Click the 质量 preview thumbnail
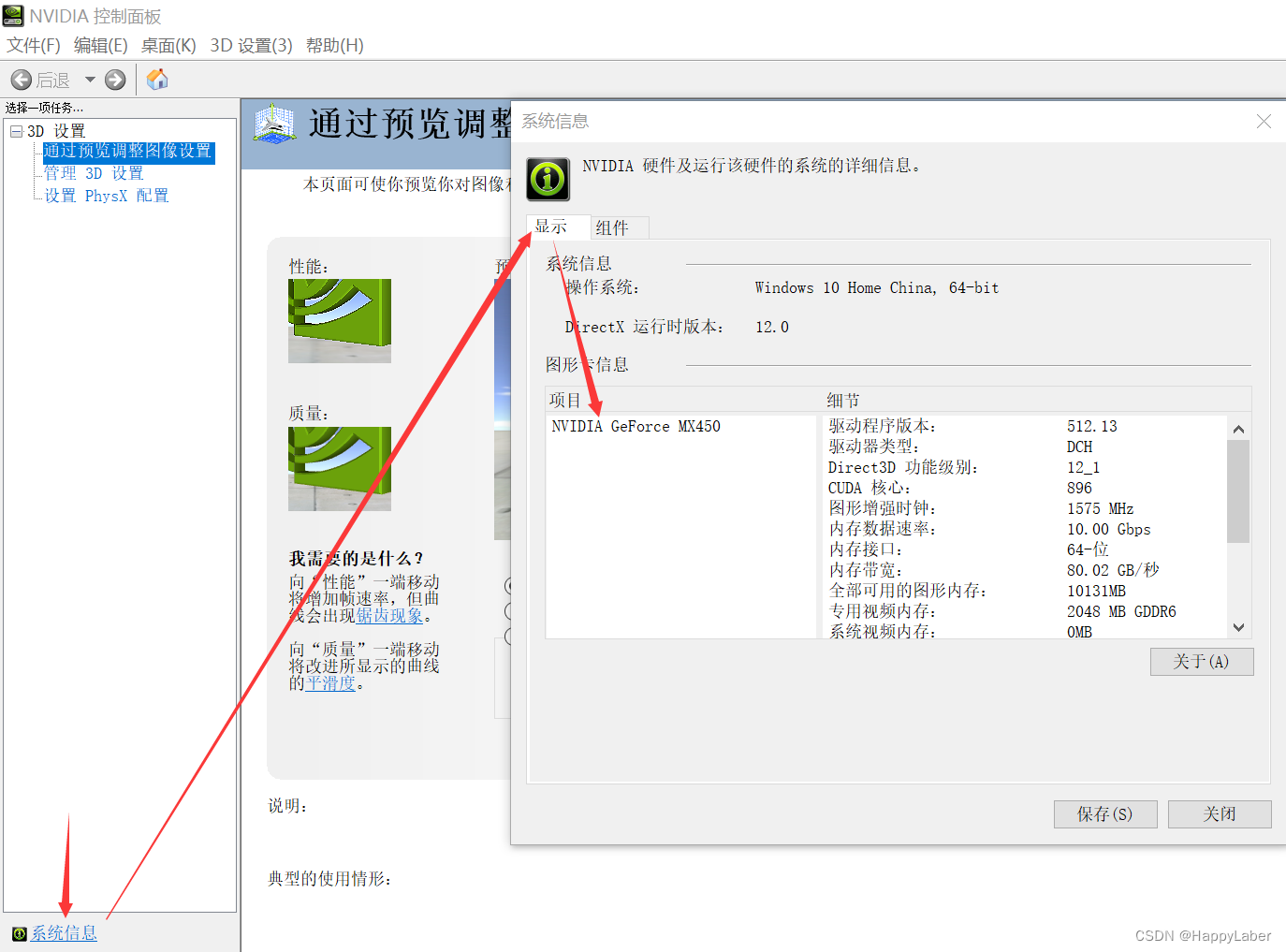This screenshot has height=952, width=1286. coord(340,469)
